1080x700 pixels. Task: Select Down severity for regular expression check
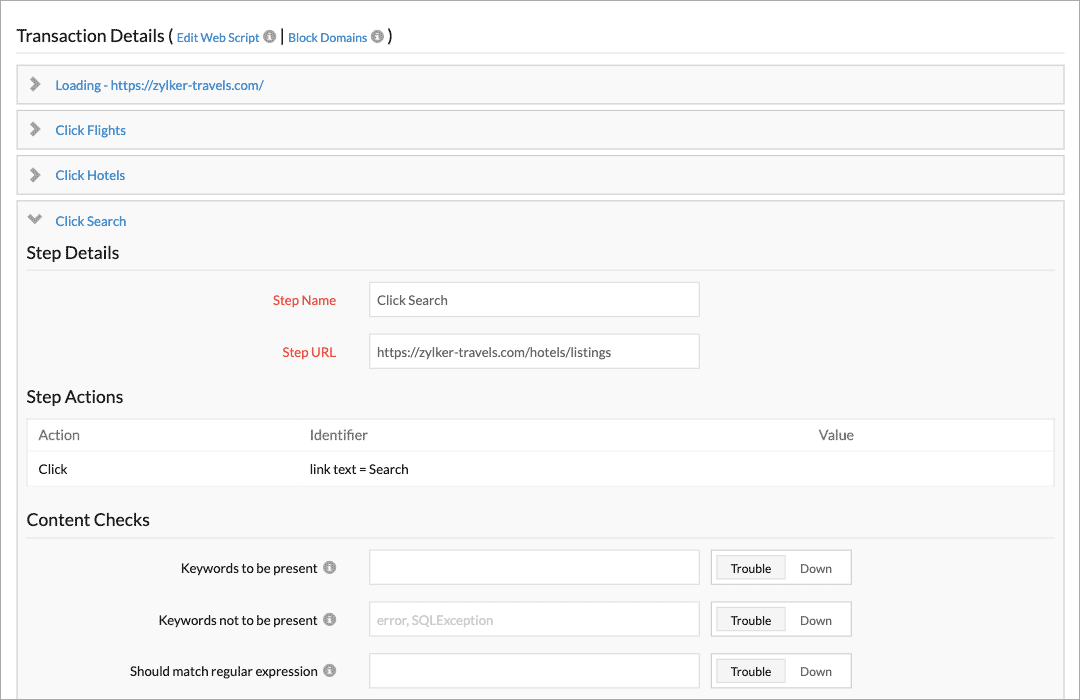pos(815,670)
